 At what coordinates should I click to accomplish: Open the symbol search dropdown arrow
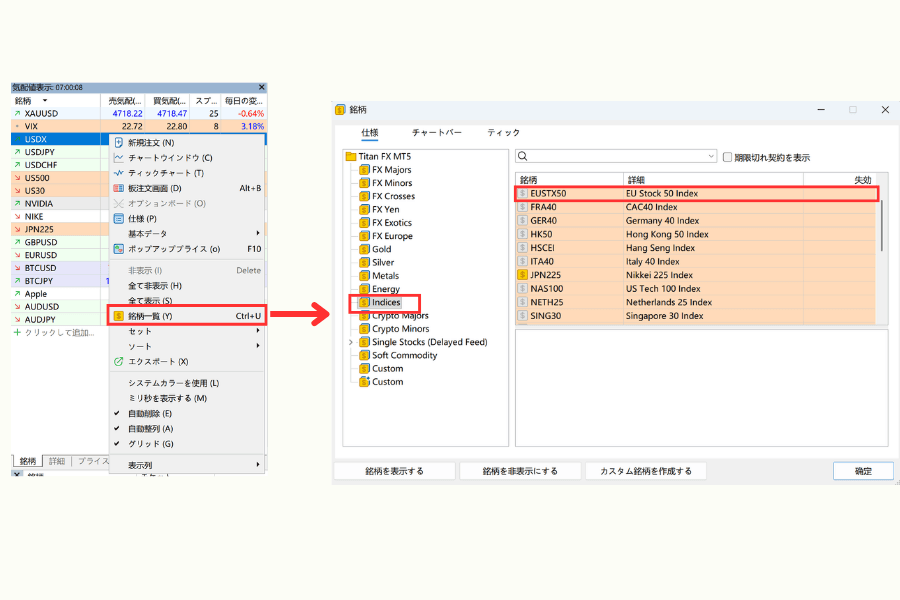(712, 156)
